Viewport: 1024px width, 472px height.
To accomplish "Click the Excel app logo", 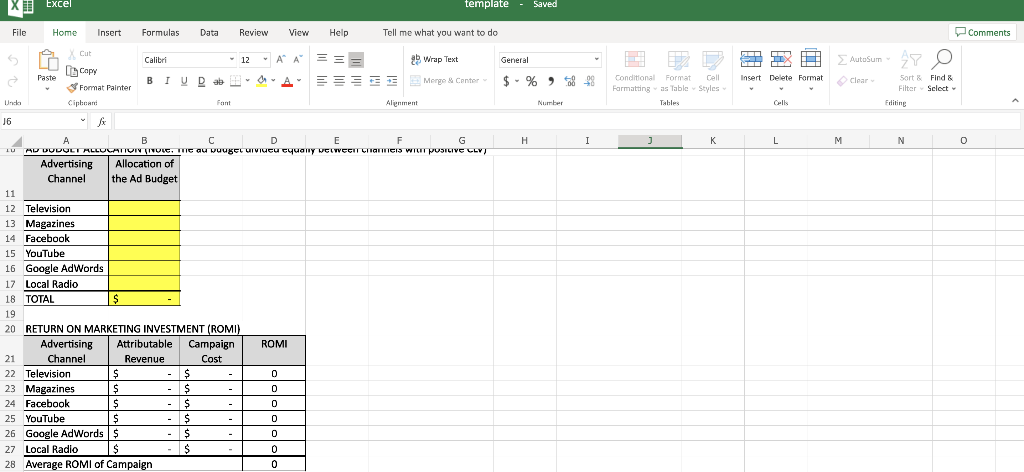I will (x=19, y=7).
